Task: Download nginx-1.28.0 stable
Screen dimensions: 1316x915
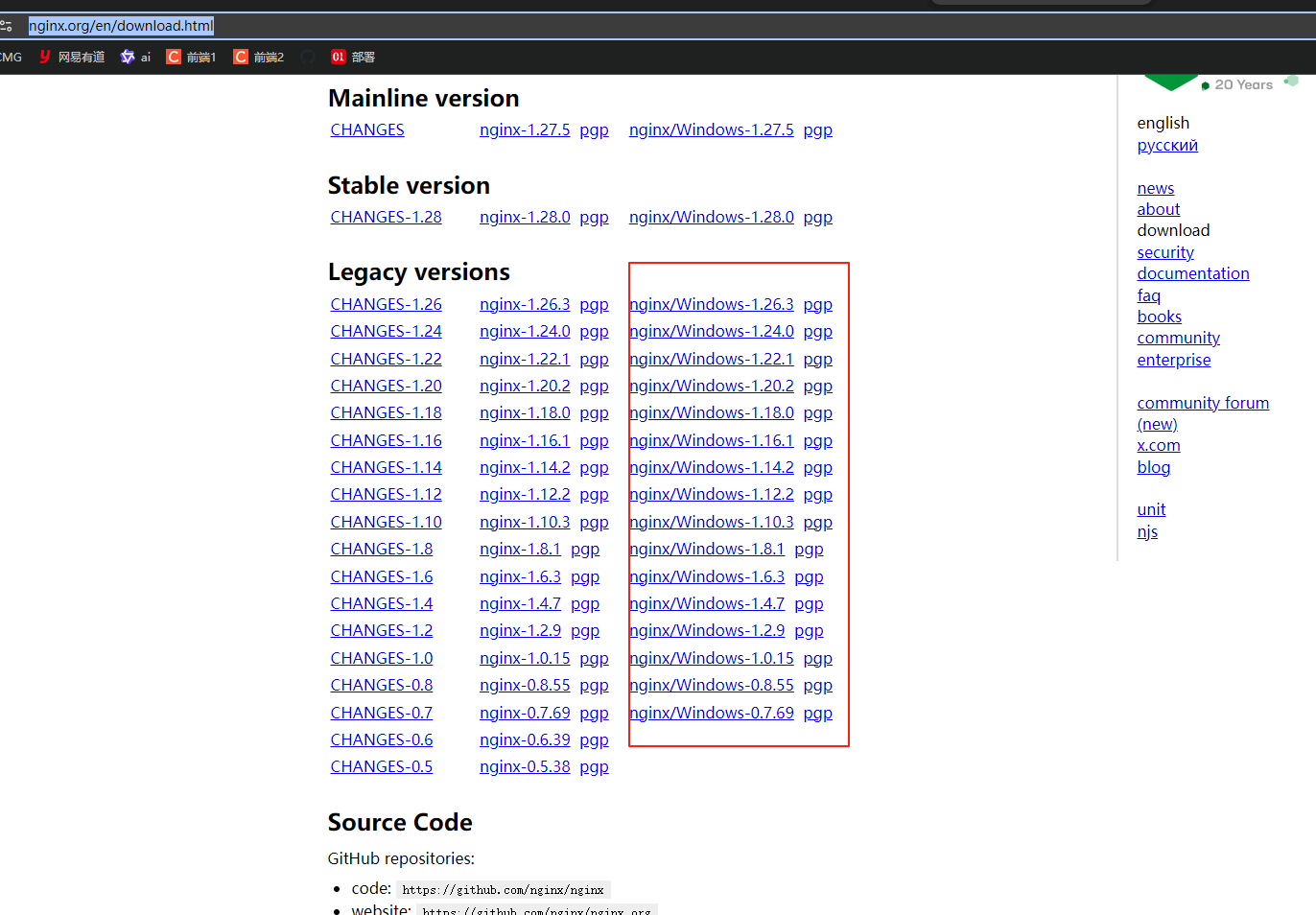Action: tap(525, 217)
